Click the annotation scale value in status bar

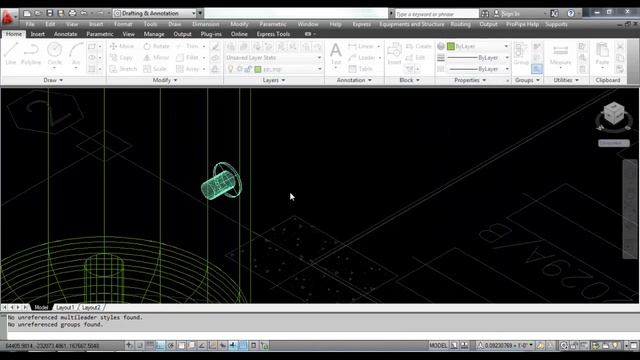[x=506, y=346]
